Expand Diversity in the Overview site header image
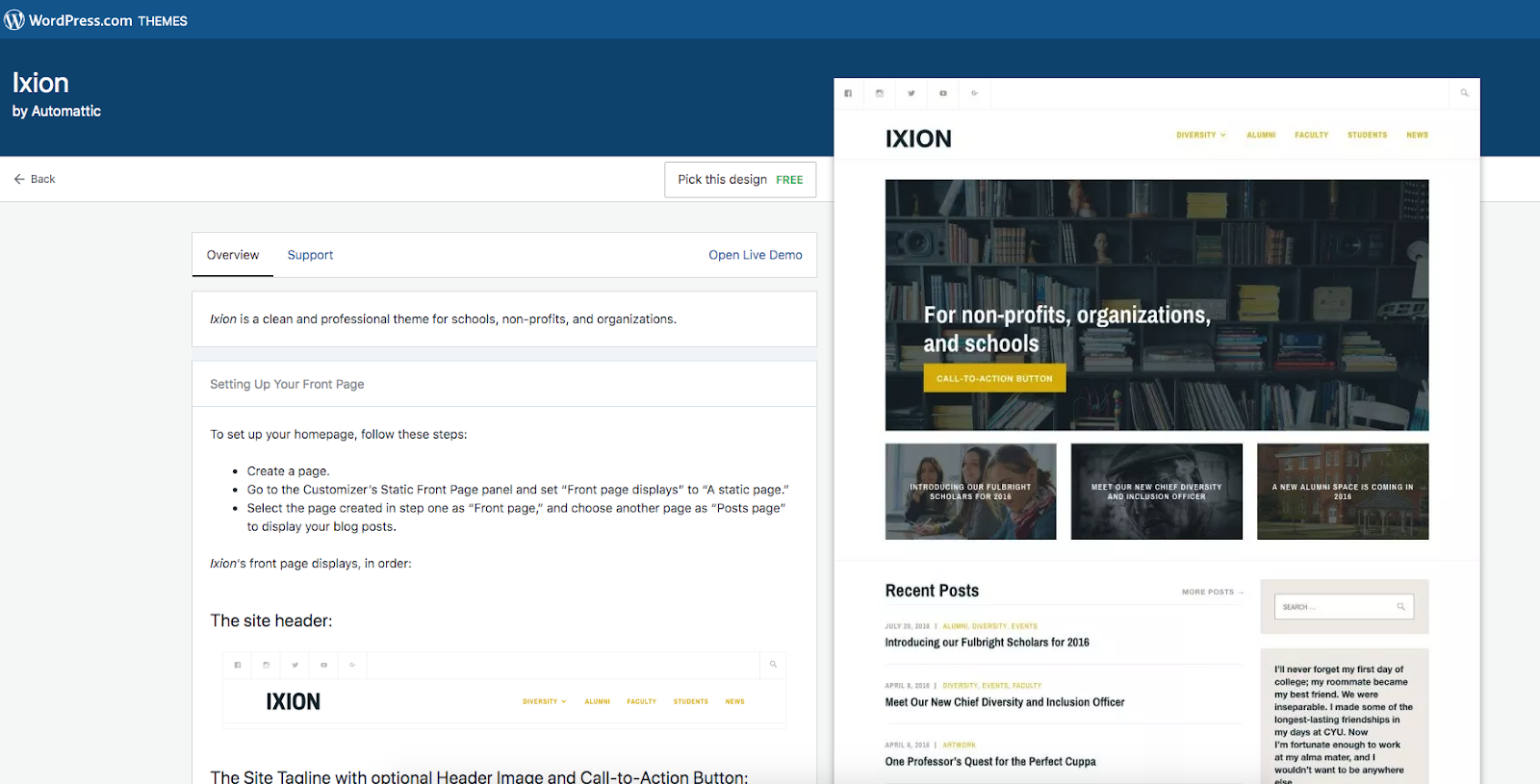 click(x=545, y=702)
